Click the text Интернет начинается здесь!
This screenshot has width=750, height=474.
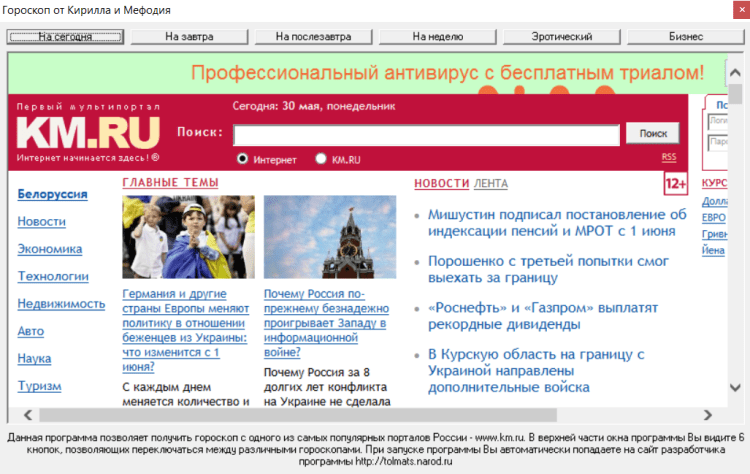pos(88,158)
